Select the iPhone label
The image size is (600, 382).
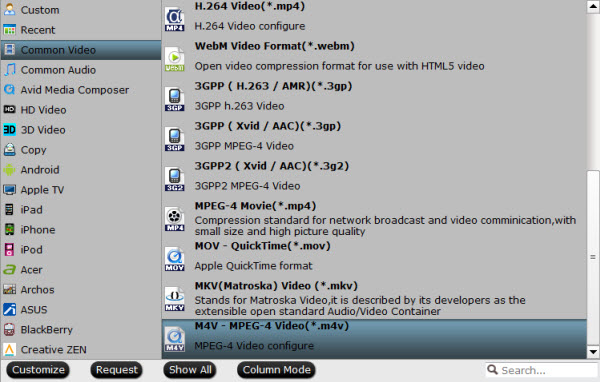[38, 230]
